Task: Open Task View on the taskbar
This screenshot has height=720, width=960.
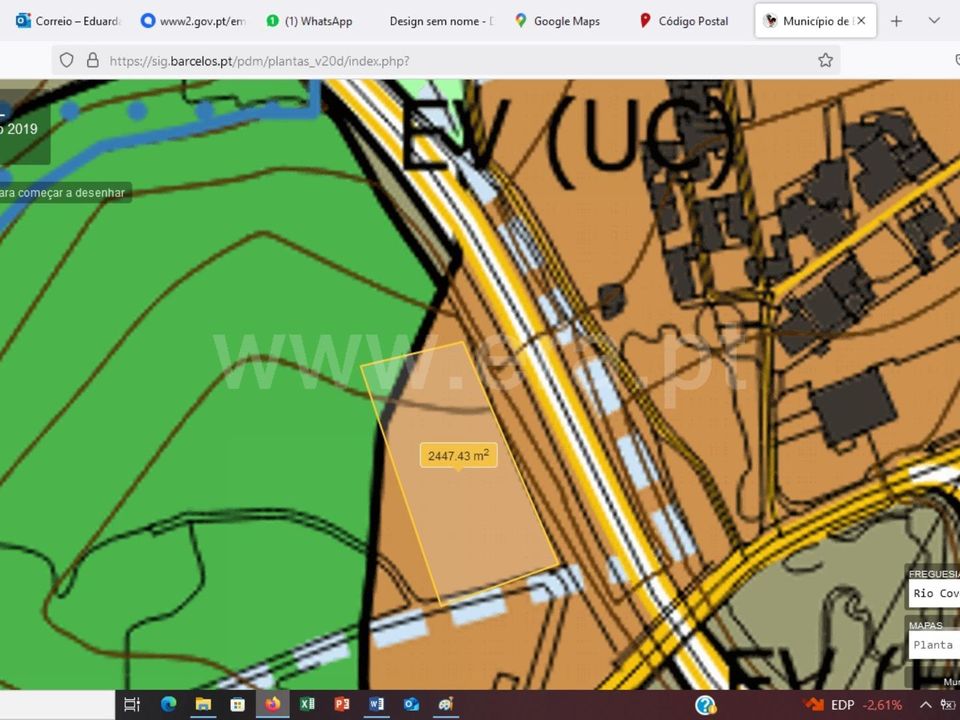Action: pyautogui.click(x=132, y=705)
